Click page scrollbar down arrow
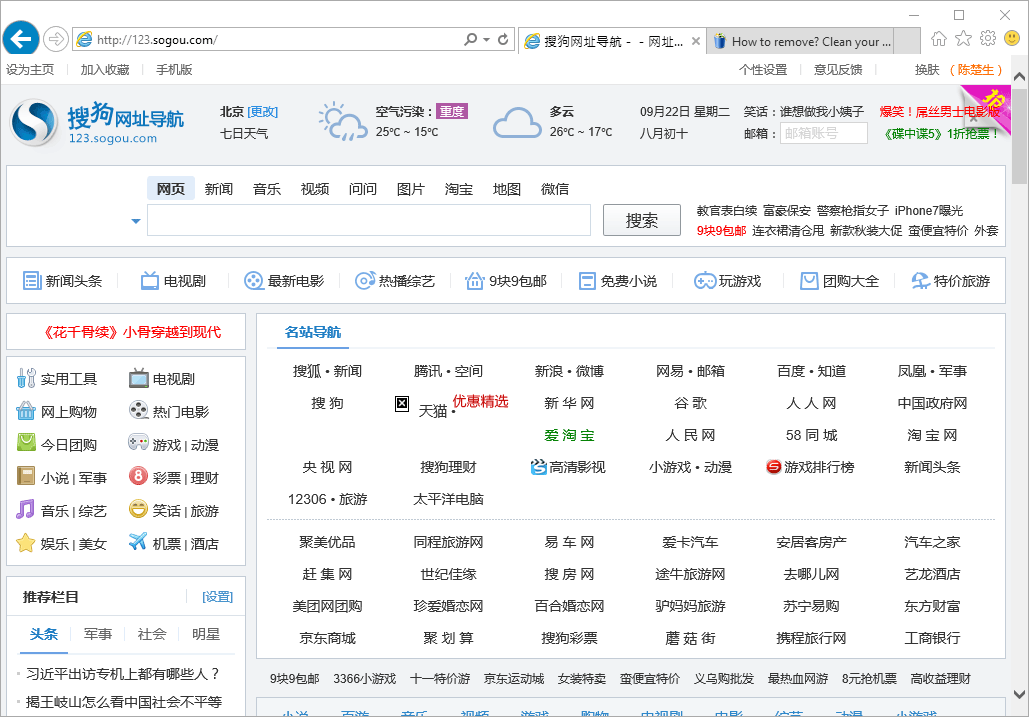The image size is (1029, 717). [x=1019, y=694]
